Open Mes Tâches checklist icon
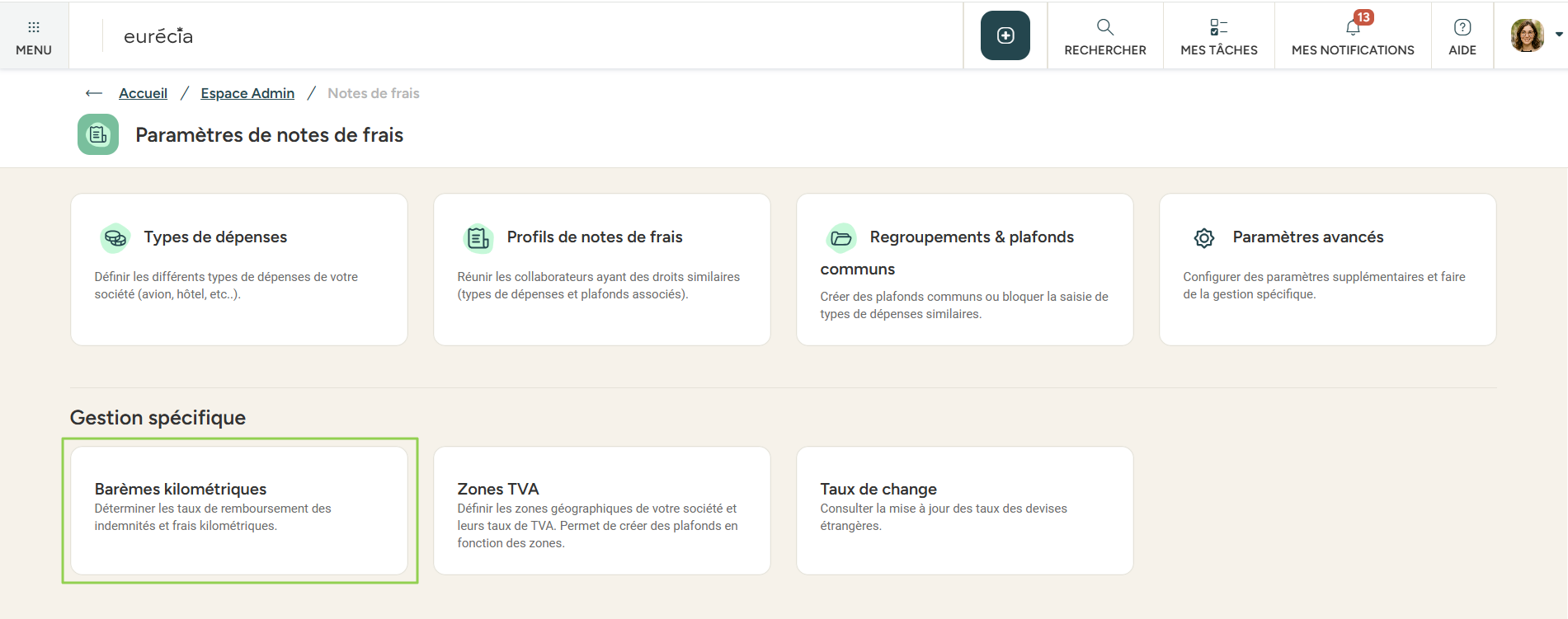The height and width of the screenshot is (619, 1568). pos(1218,28)
